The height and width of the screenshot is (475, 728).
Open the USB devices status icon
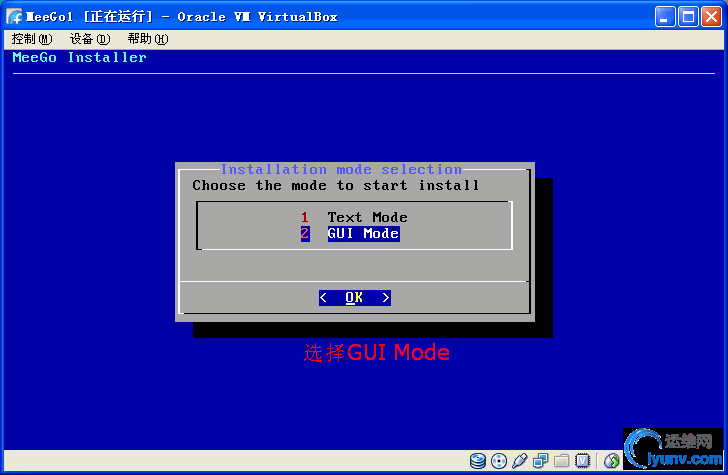[x=520, y=461]
